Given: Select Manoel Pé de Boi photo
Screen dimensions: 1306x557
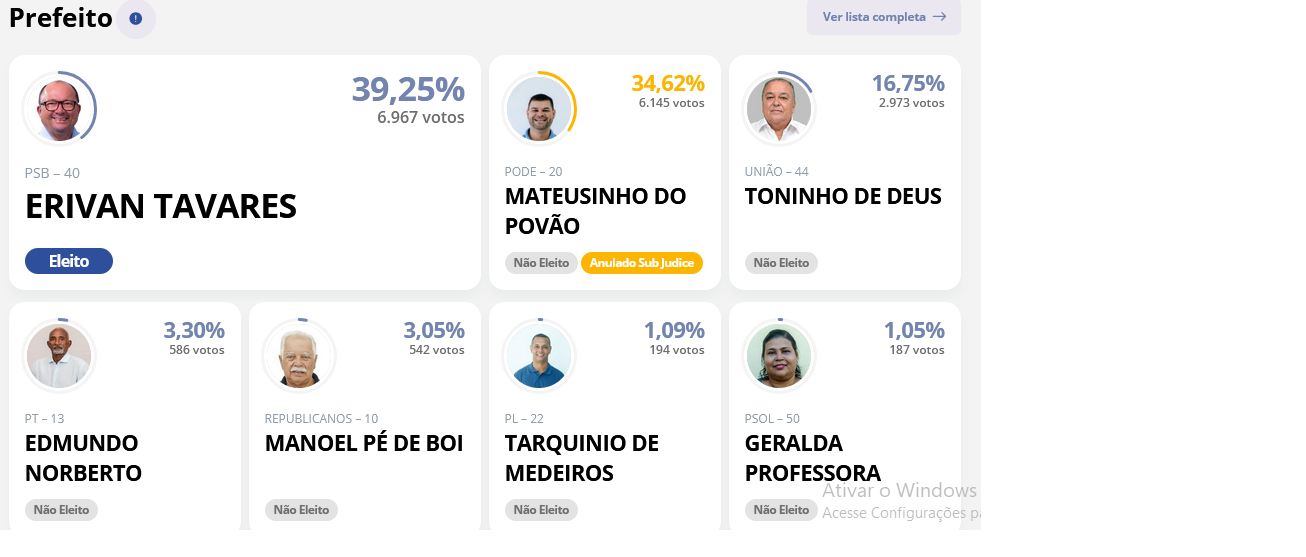Looking at the screenshot, I should tap(299, 356).
